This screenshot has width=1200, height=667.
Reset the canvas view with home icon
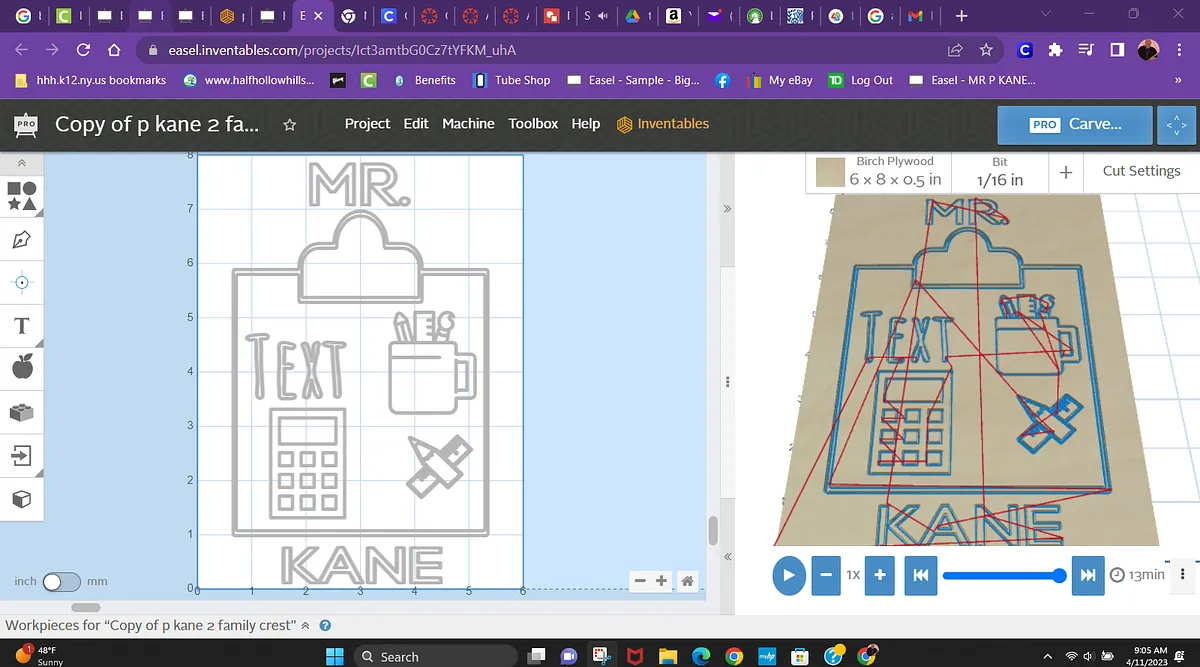[x=687, y=581]
